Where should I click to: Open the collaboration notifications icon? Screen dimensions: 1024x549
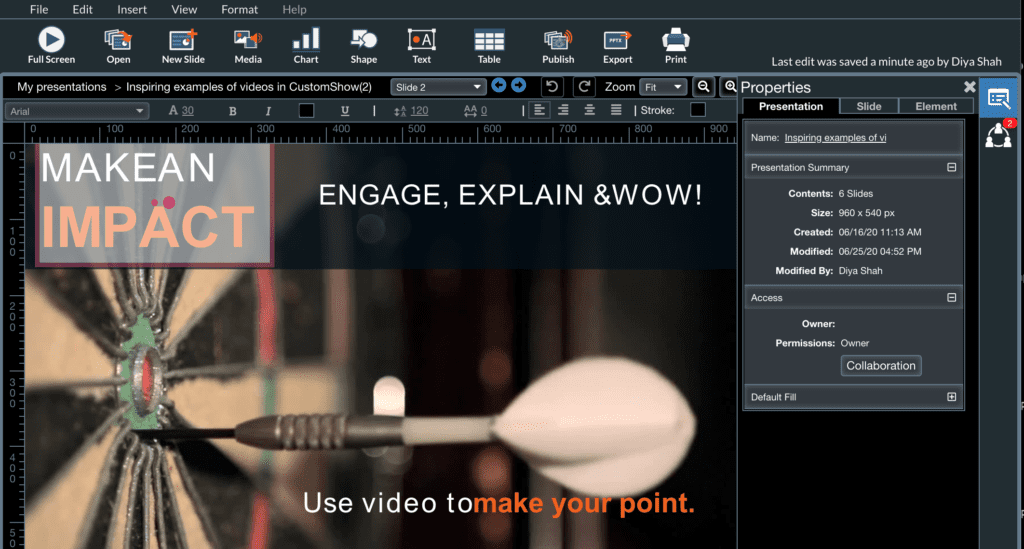999,134
